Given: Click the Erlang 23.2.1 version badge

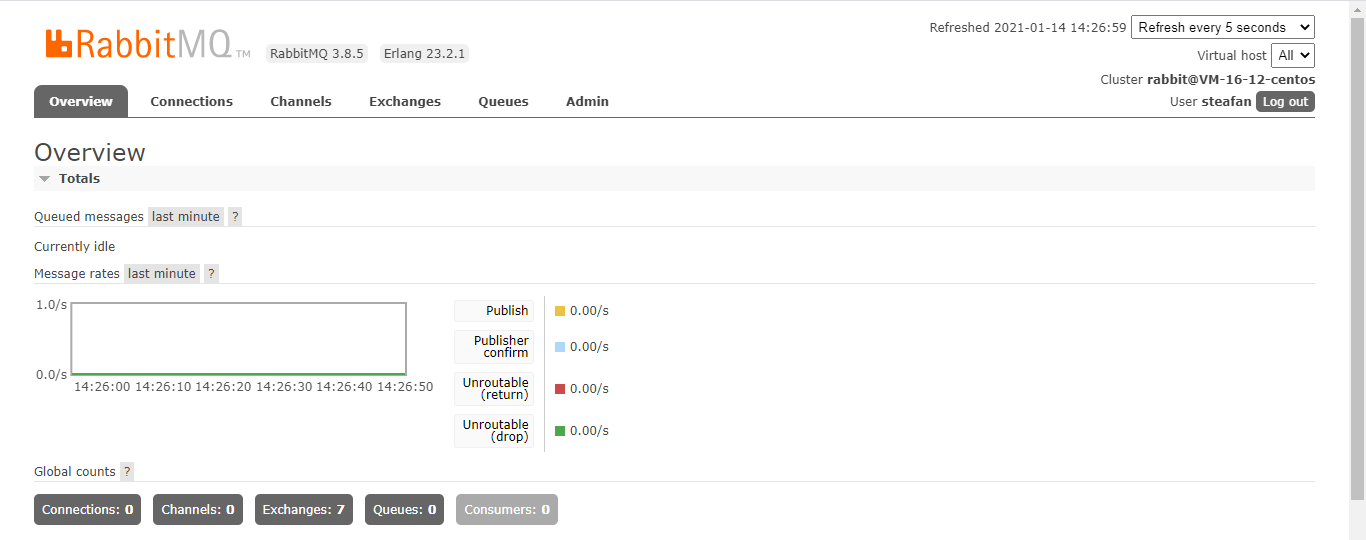Looking at the screenshot, I should (425, 54).
